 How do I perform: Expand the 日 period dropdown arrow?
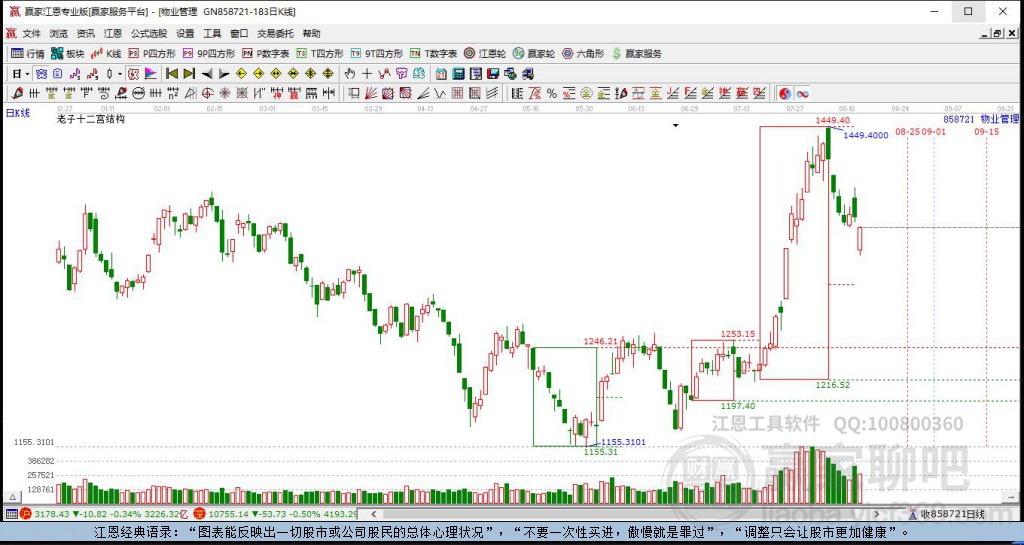click(x=27, y=74)
